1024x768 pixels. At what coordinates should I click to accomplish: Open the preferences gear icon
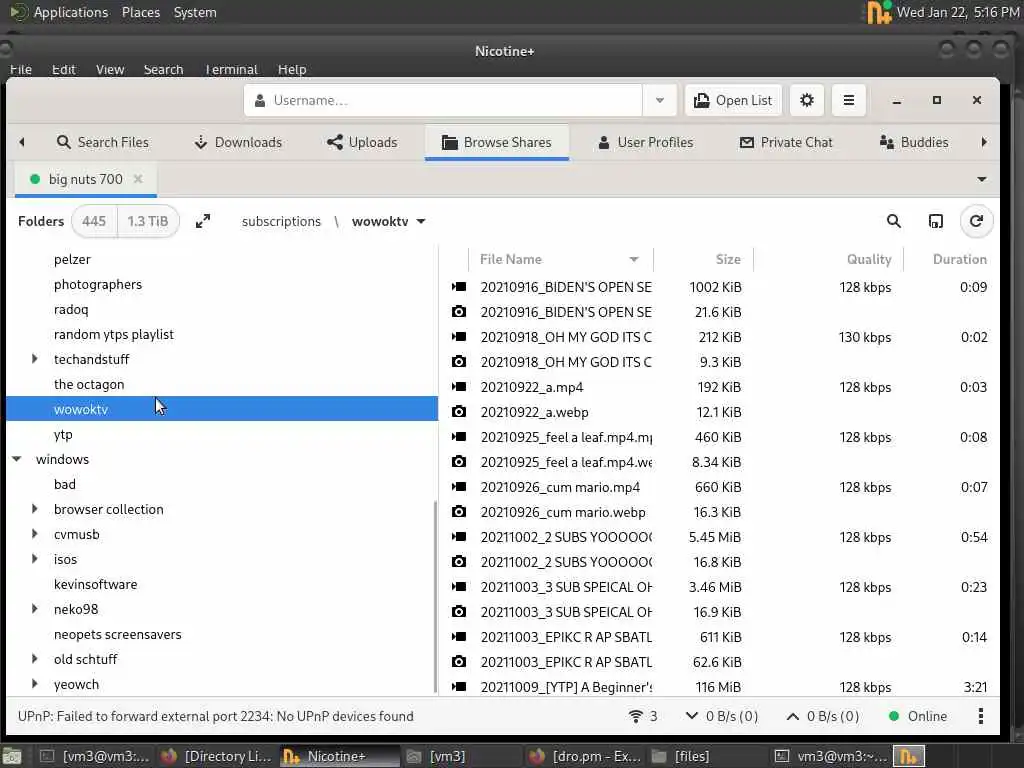point(807,101)
